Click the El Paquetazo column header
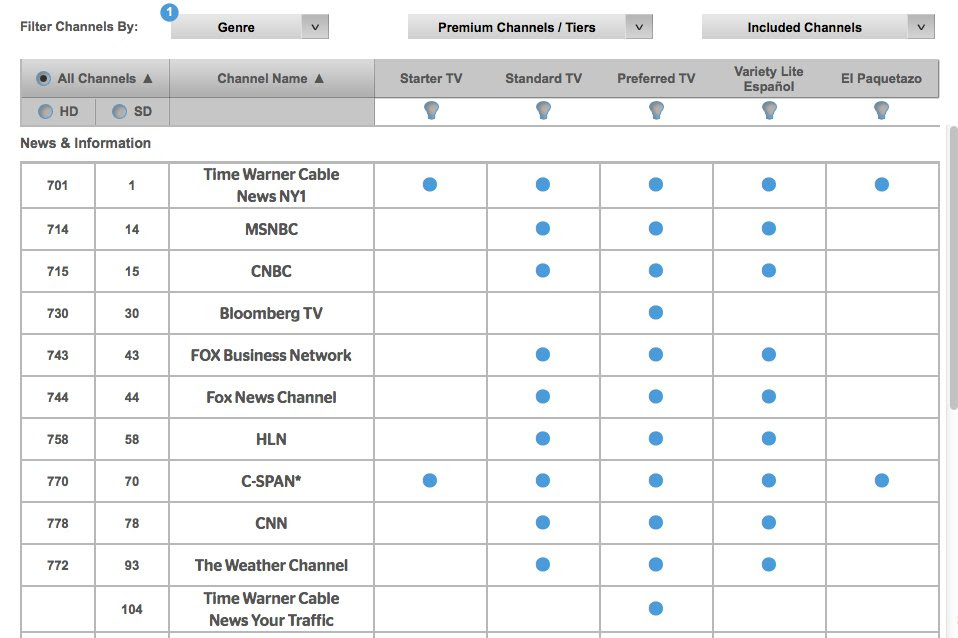 pyautogui.click(x=881, y=78)
